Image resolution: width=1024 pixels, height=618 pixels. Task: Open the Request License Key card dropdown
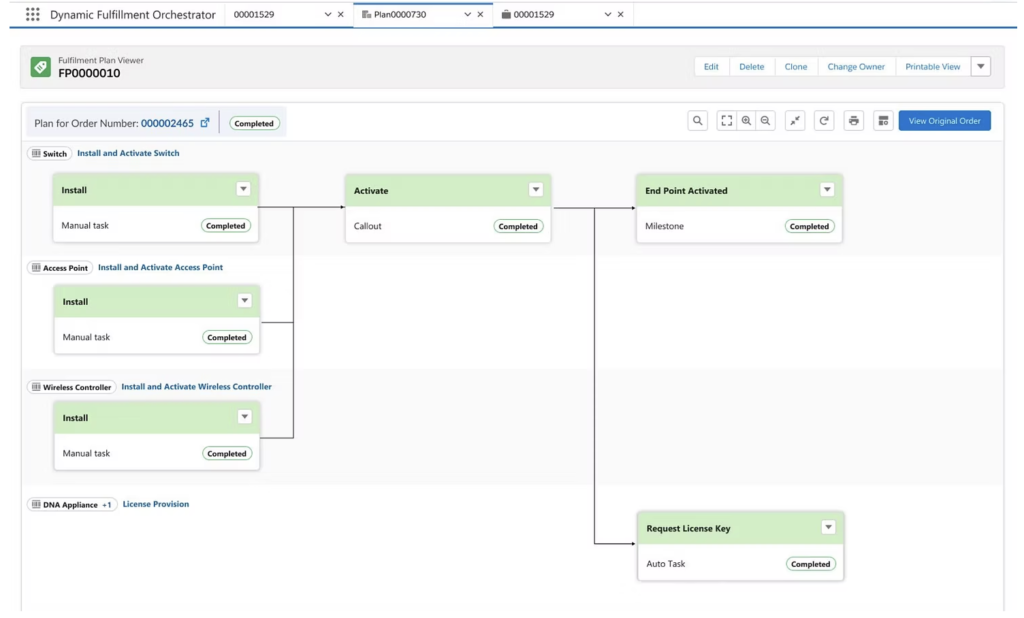[828, 527]
